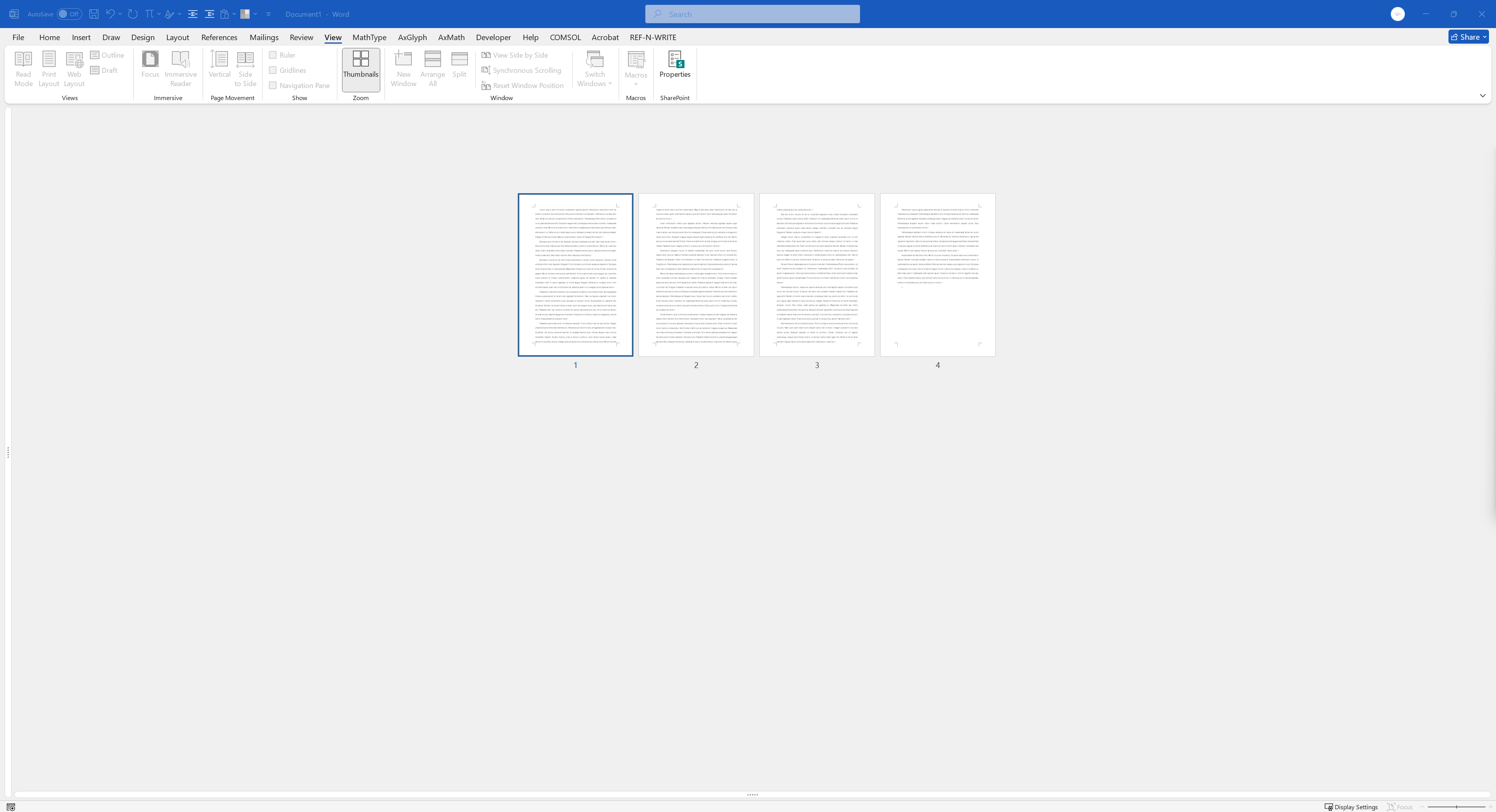Switch to the Layout tab

pyautogui.click(x=177, y=37)
